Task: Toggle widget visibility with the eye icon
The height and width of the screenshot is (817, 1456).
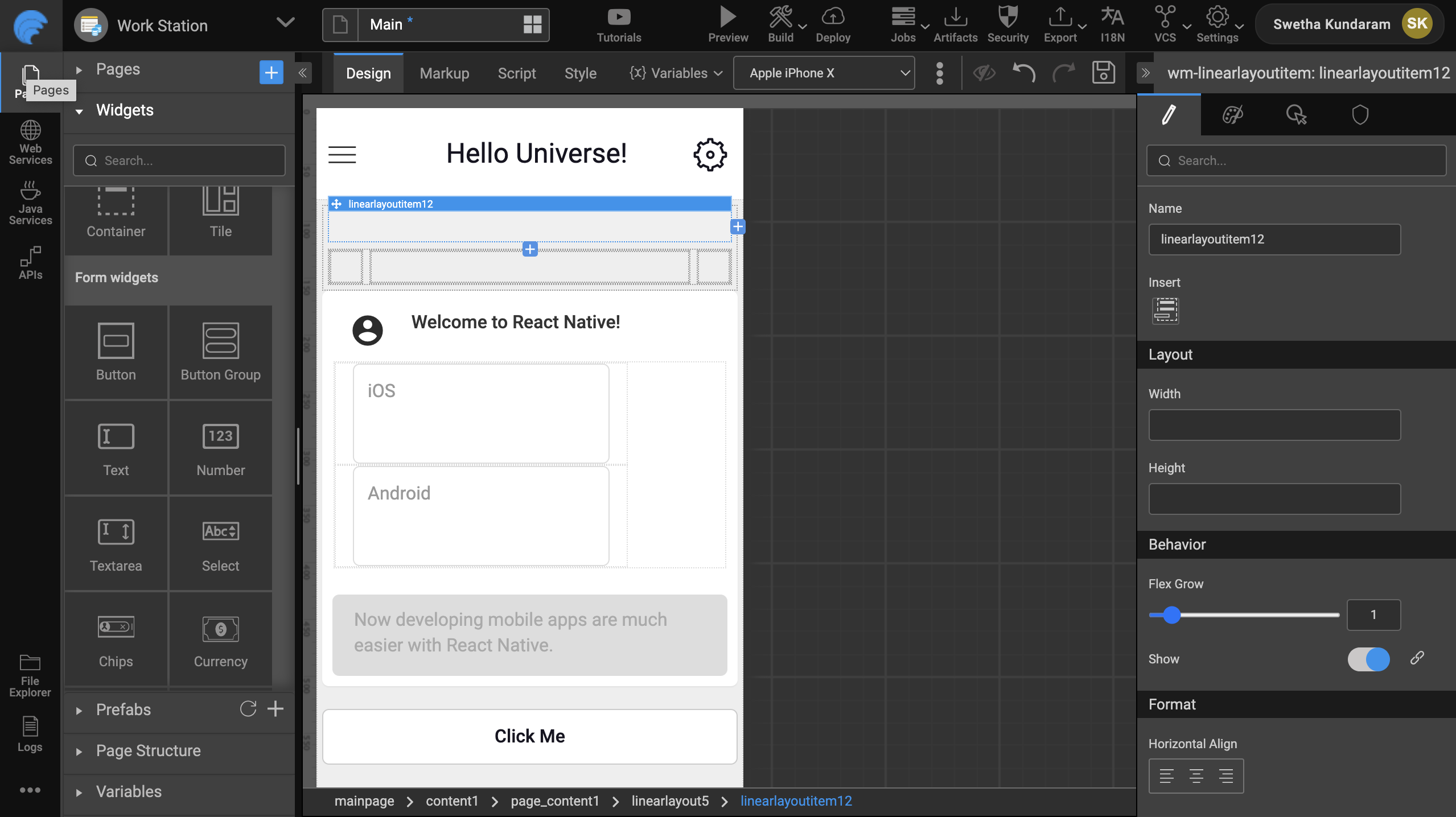Action: [x=984, y=73]
